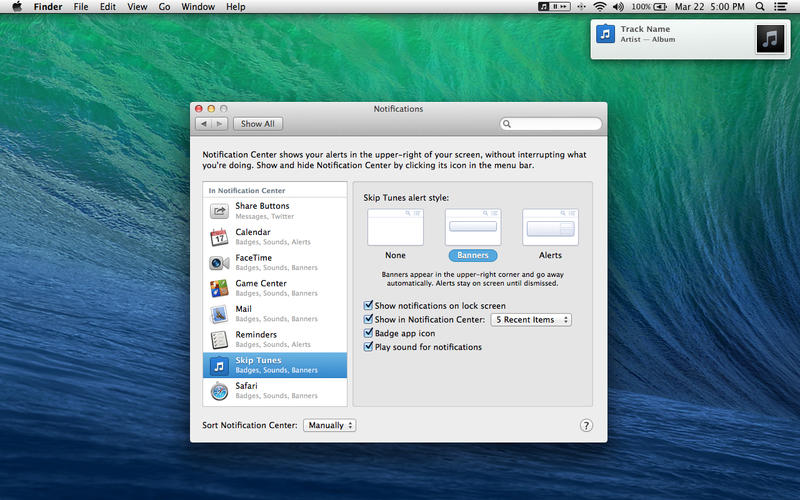Open the volume menu bar icon
The width and height of the screenshot is (800, 500).
tap(618, 7)
